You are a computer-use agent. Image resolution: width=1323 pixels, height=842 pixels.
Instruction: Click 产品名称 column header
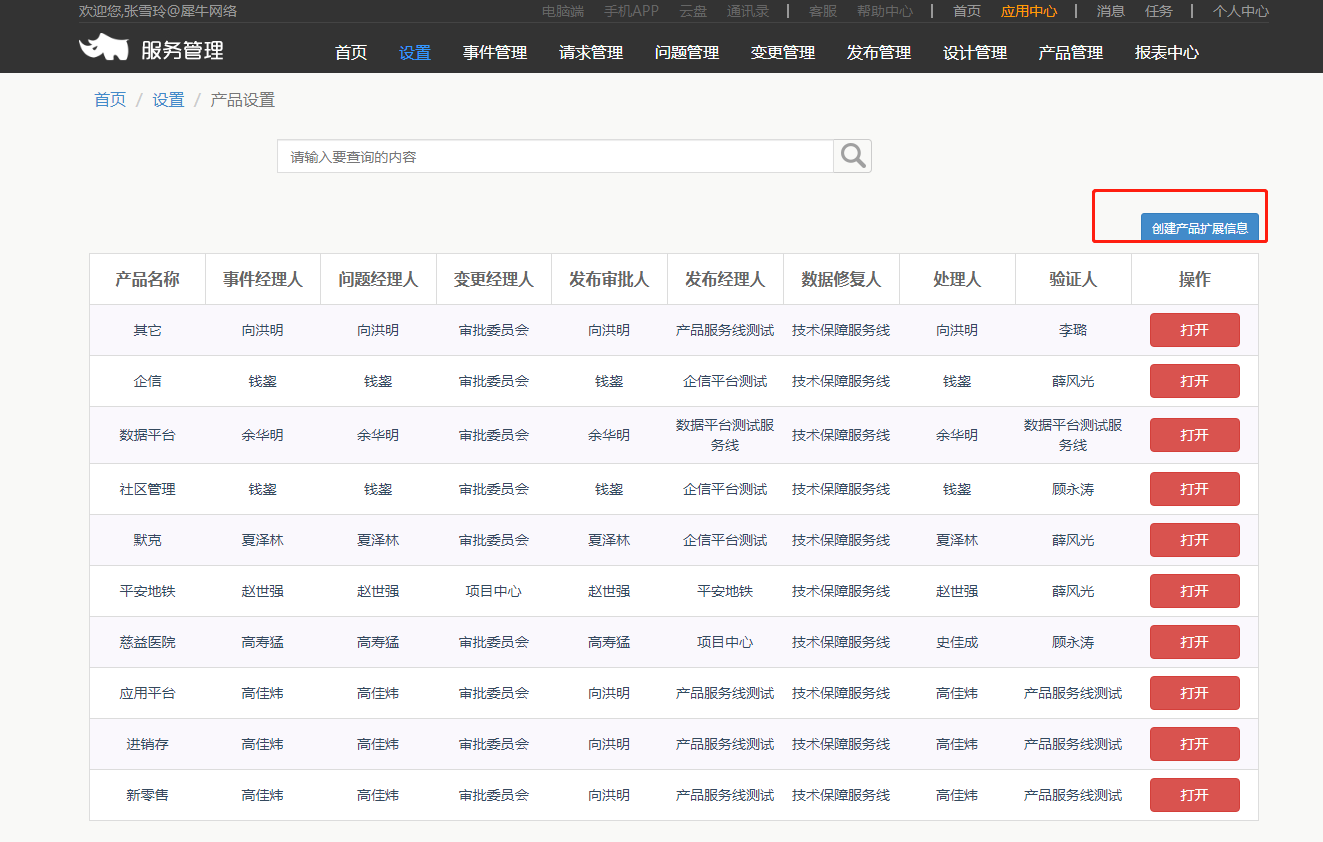(147, 279)
